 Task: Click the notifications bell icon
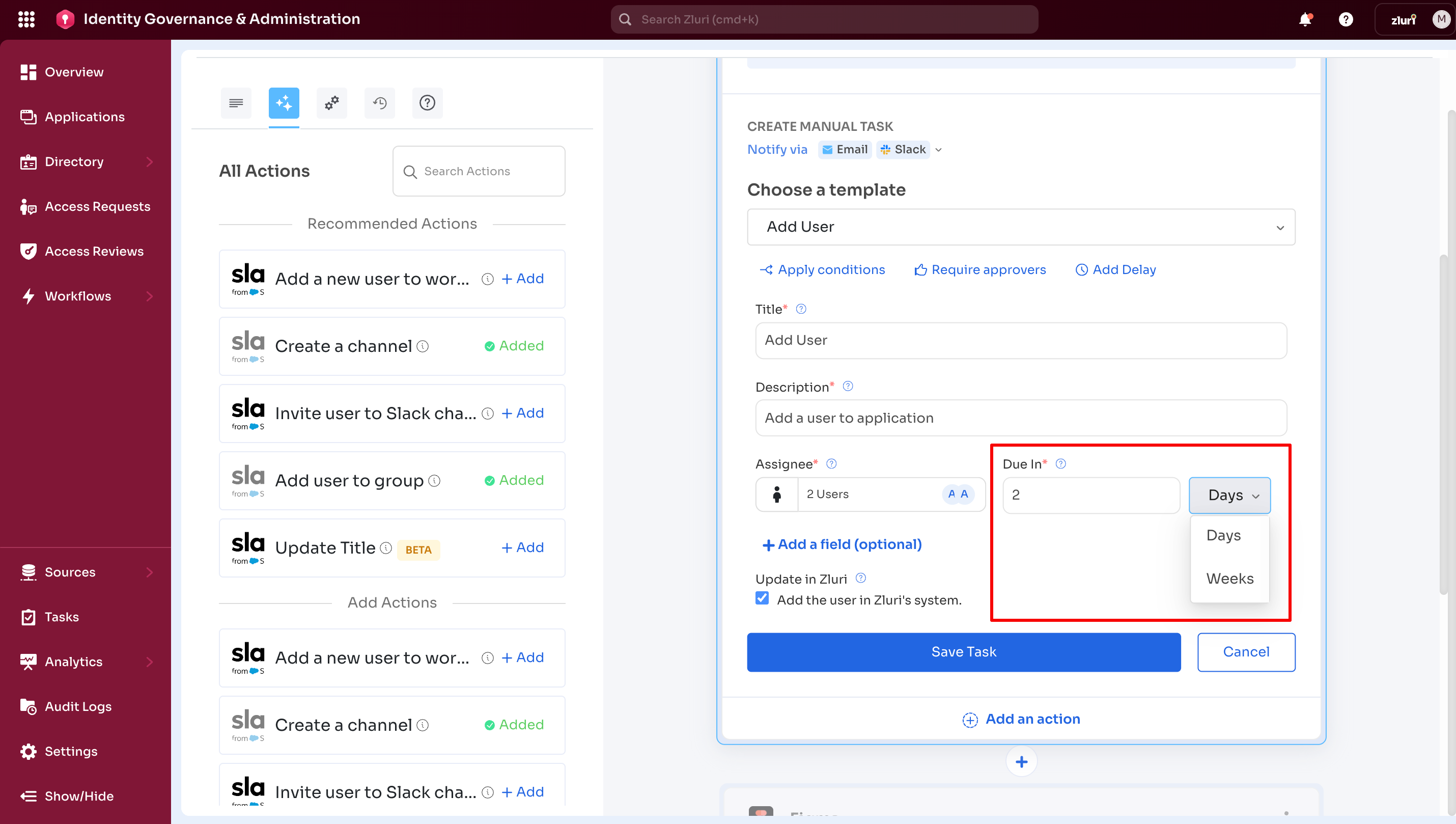pos(1304,19)
